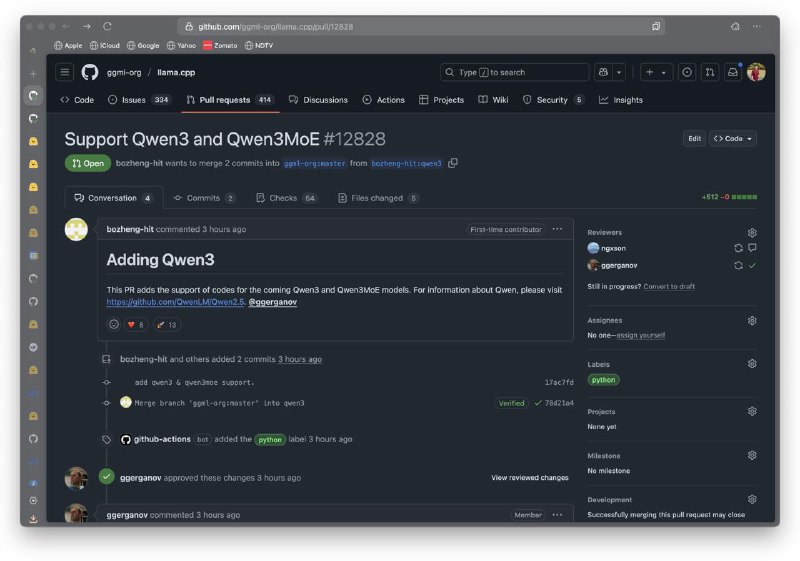Go forward in browser history
This screenshot has width=800, height=561.
pyautogui.click(x=87, y=26)
